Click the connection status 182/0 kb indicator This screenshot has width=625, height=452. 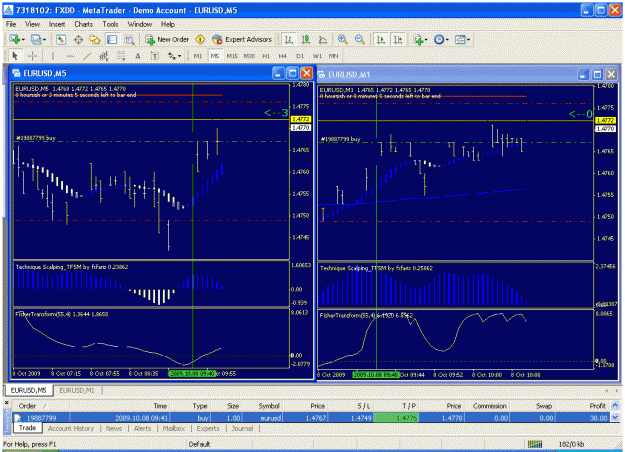tap(557, 444)
